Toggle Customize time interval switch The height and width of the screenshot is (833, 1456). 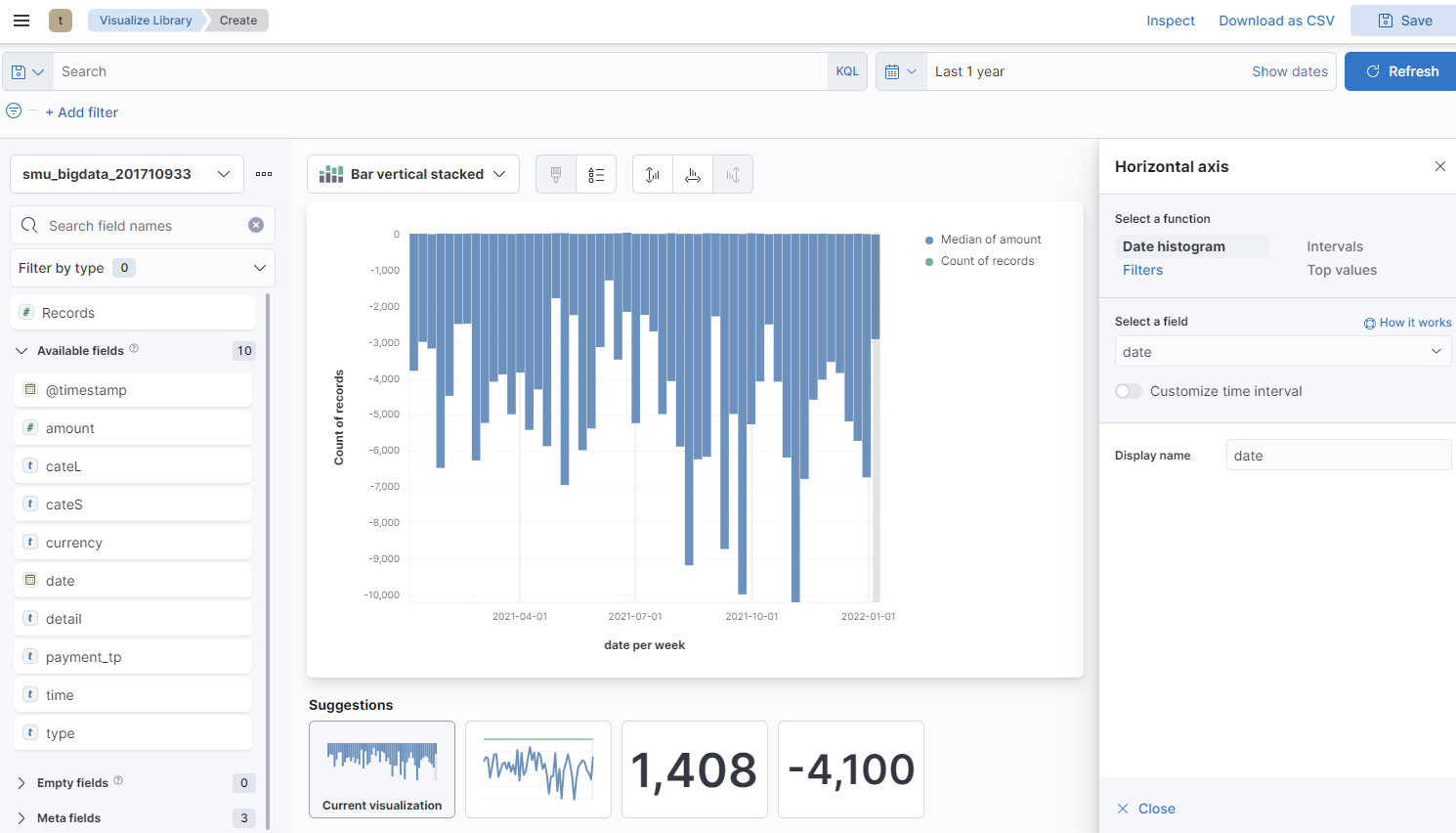point(1129,391)
